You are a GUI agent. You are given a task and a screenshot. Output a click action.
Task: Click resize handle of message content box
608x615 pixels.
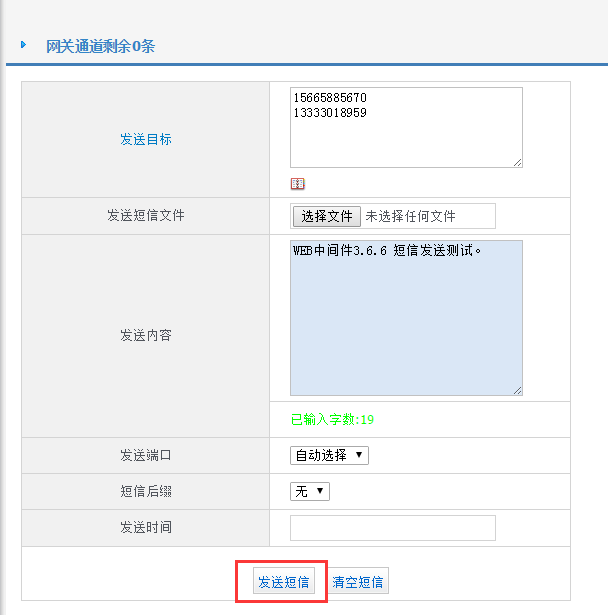point(517,390)
